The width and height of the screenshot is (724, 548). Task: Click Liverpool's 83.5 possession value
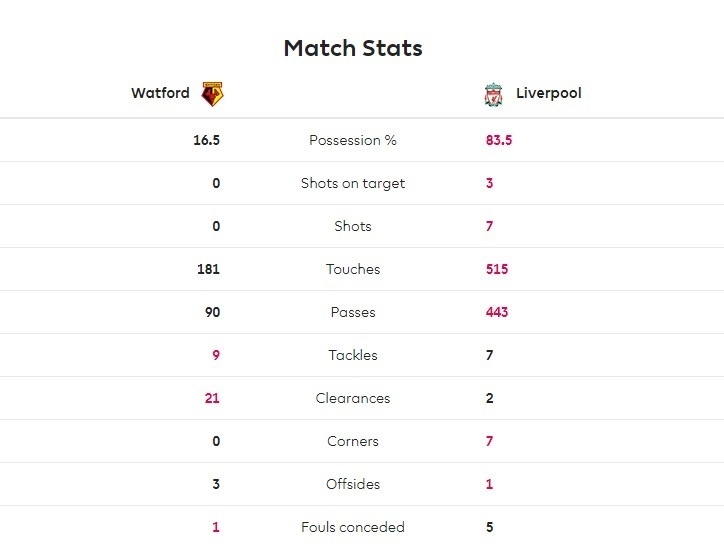pos(499,140)
